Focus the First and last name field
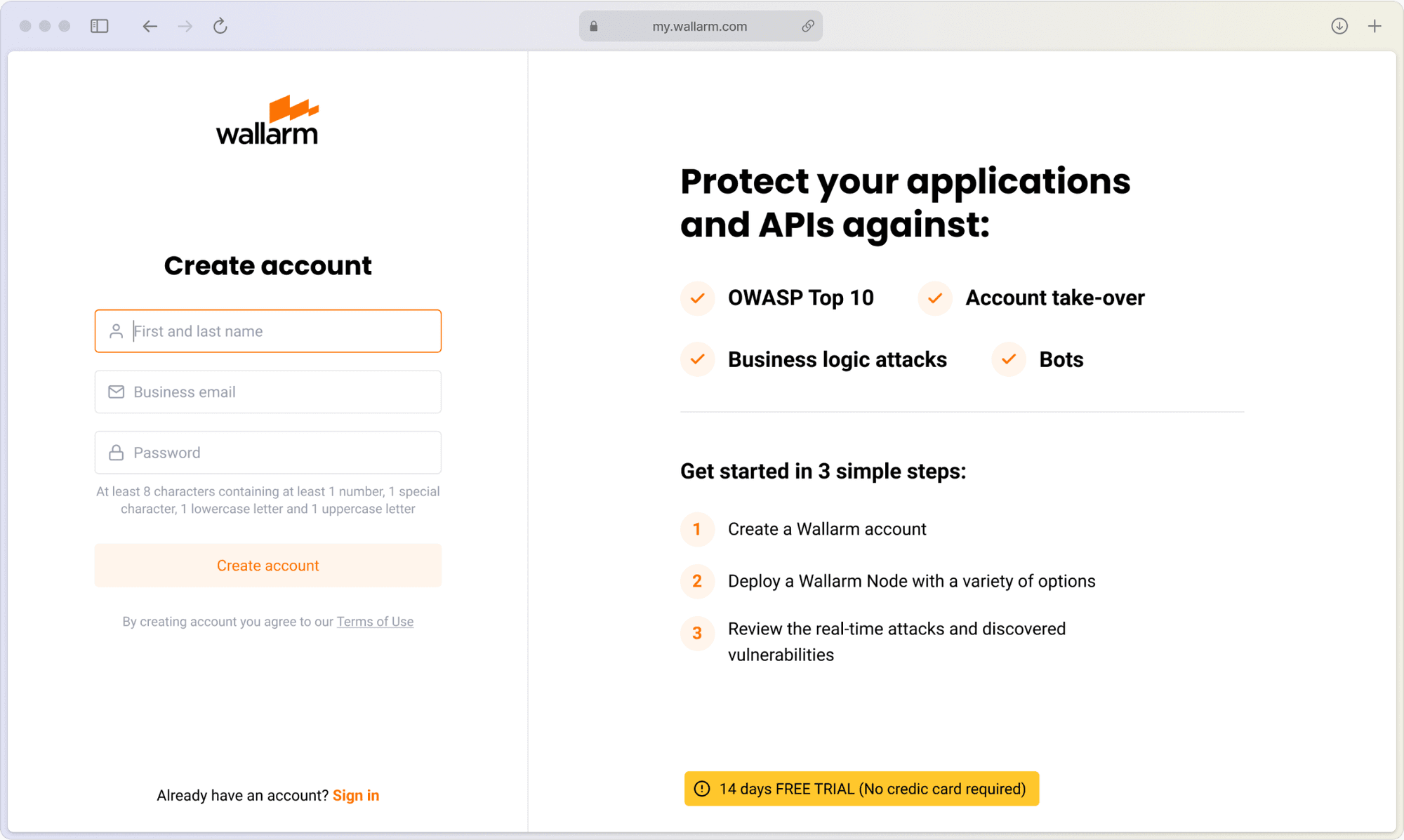This screenshot has height=840, width=1404. 281,331
